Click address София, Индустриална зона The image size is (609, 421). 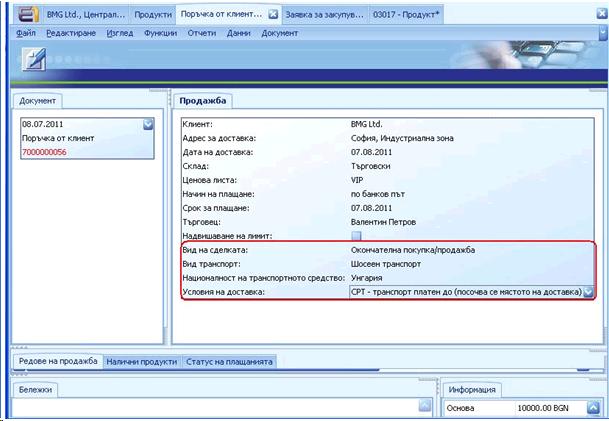[402, 138]
